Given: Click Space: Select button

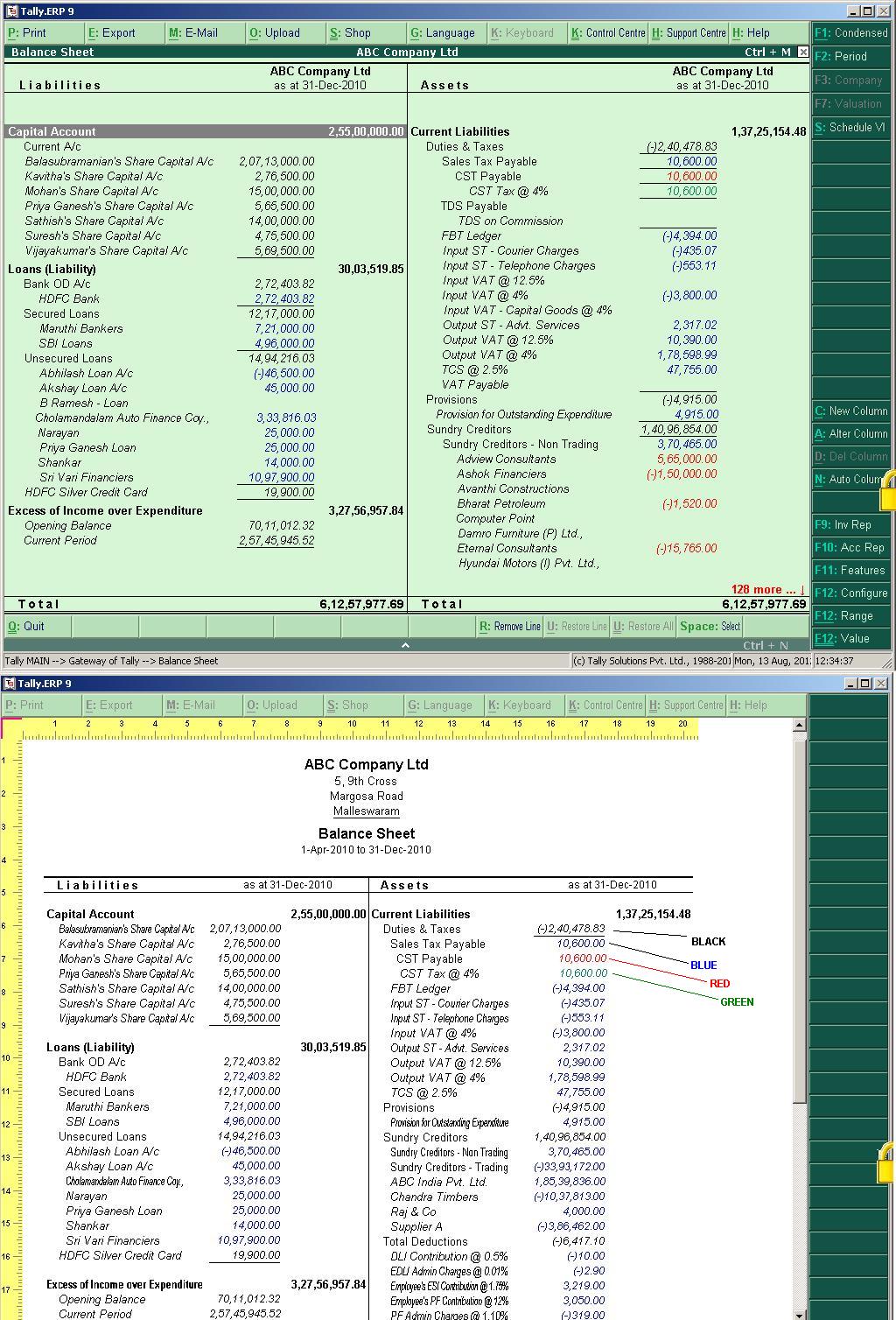Looking at the screenshot, I should pyautogui.click(x=710, y=626).
